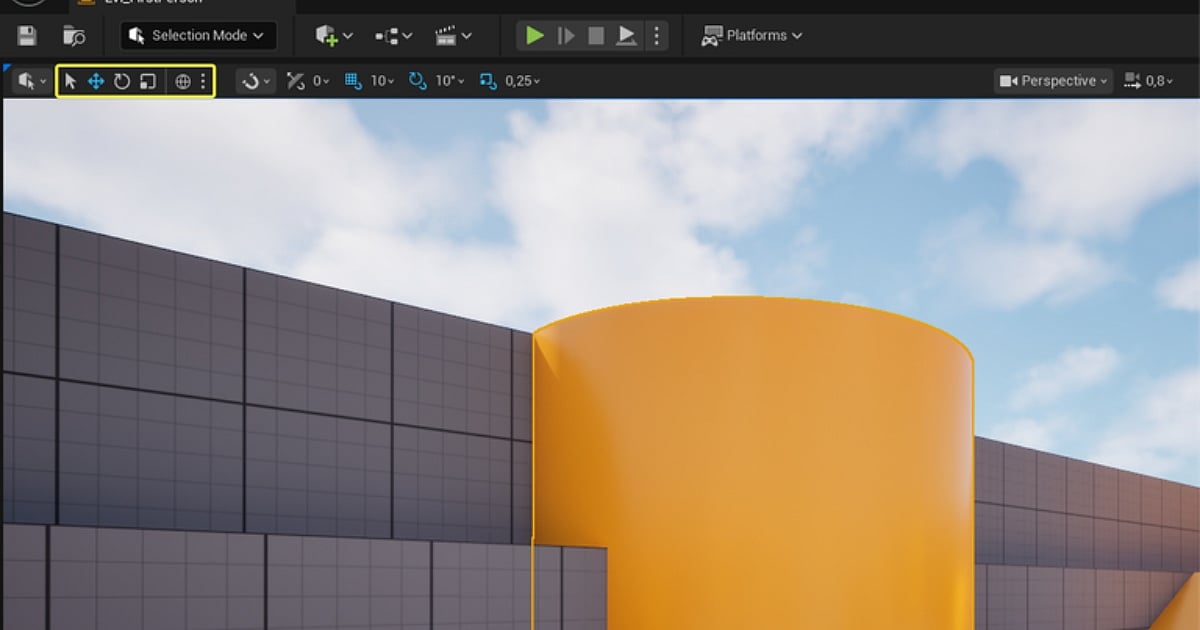Viewport: 1200px width, 630px height.
Task: Open the Content Browser folder-search icon
Action: pos(74,36)
